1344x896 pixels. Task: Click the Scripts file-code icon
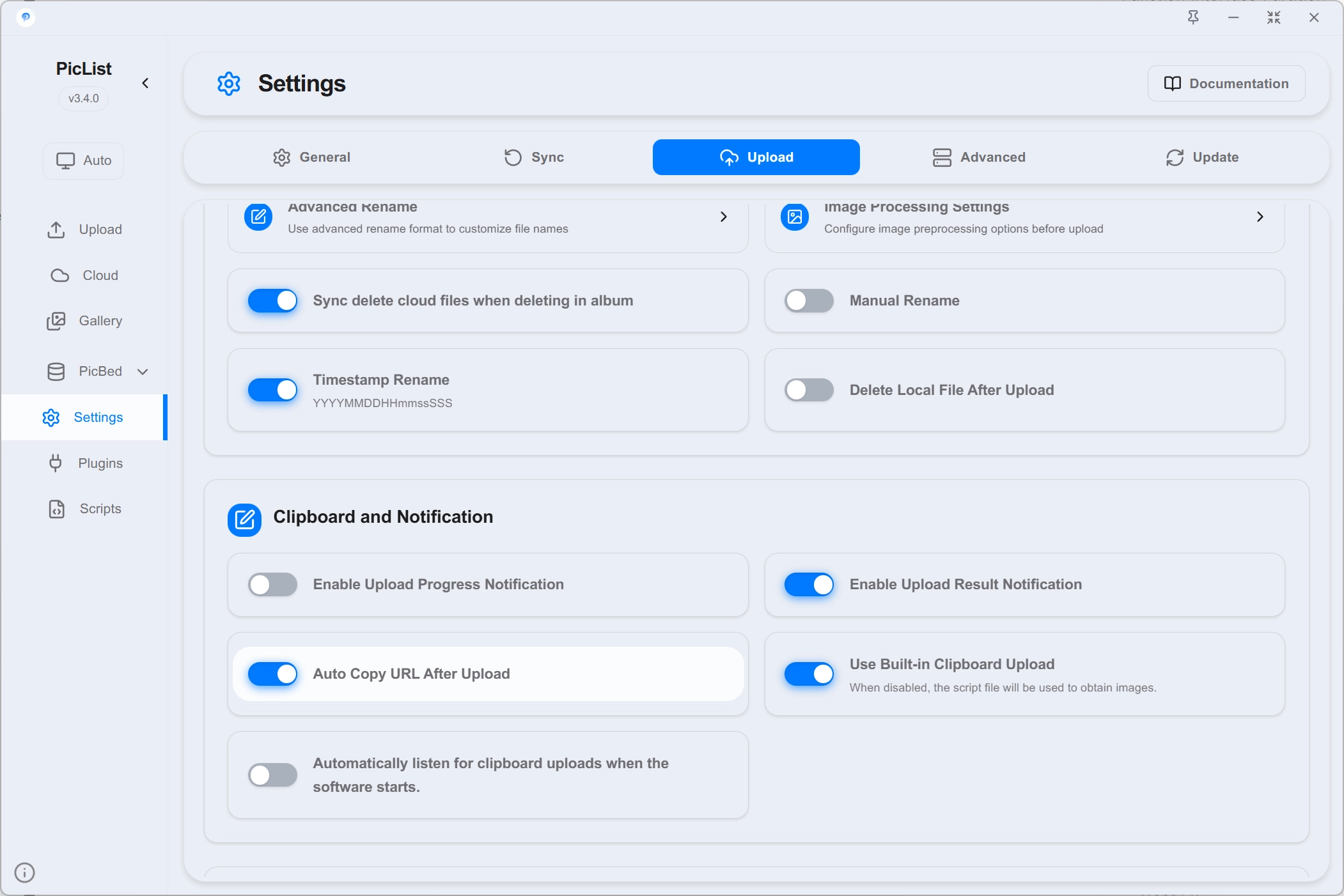tap(57, 509)
